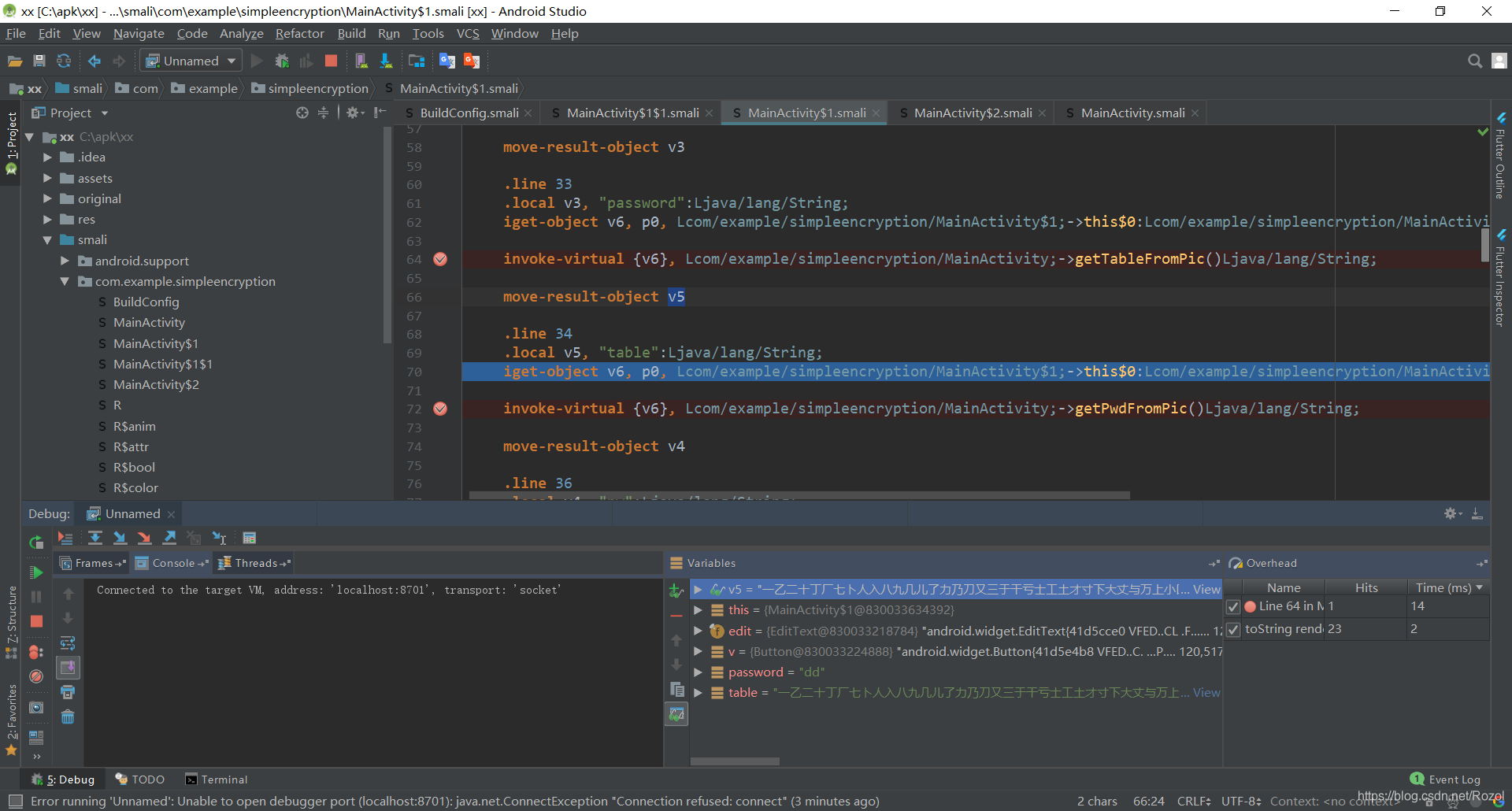Switch to the BuildConfig.smali tab

(x=469, y=113)
